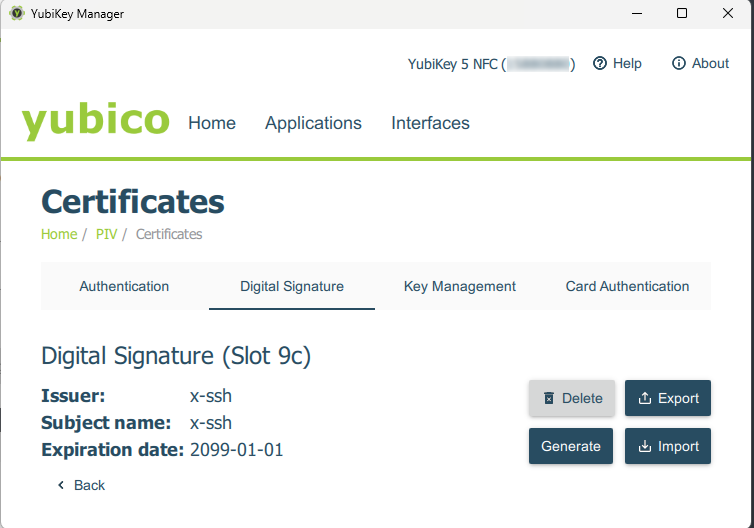This screenshot has width=754, height=528.
Task: Follow the Home breadcrumb link
Action: pyautogui.click(x=59, y=234)
